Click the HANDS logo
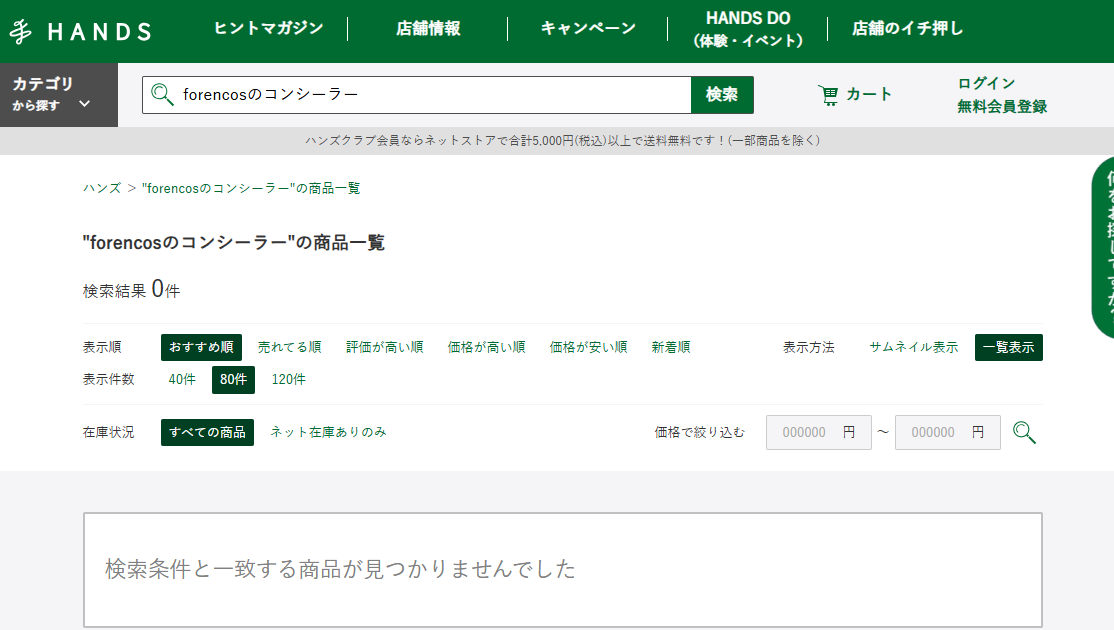 pos(80,31)
